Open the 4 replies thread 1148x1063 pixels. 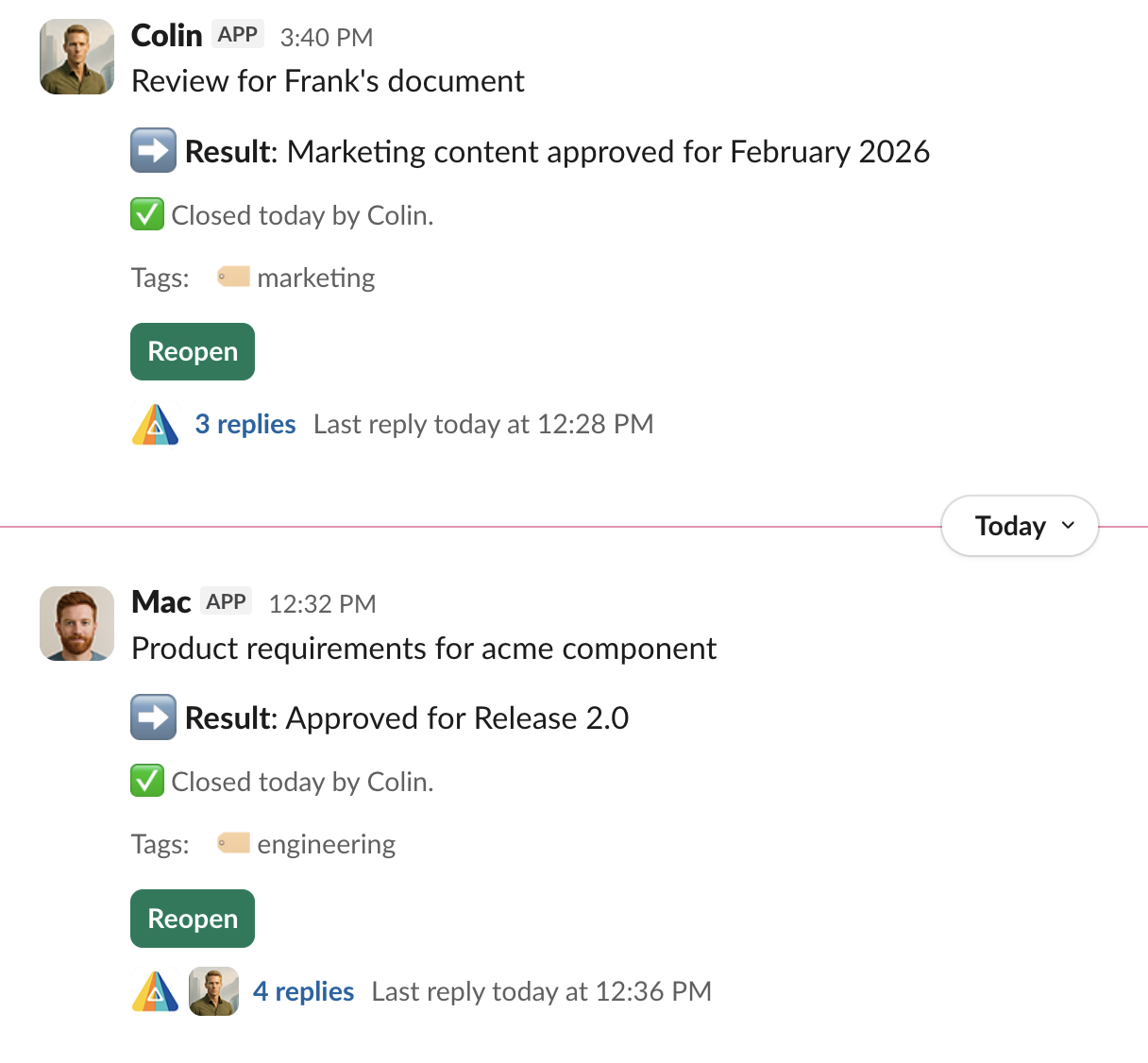pyautogui.click(x=303, y=991)
